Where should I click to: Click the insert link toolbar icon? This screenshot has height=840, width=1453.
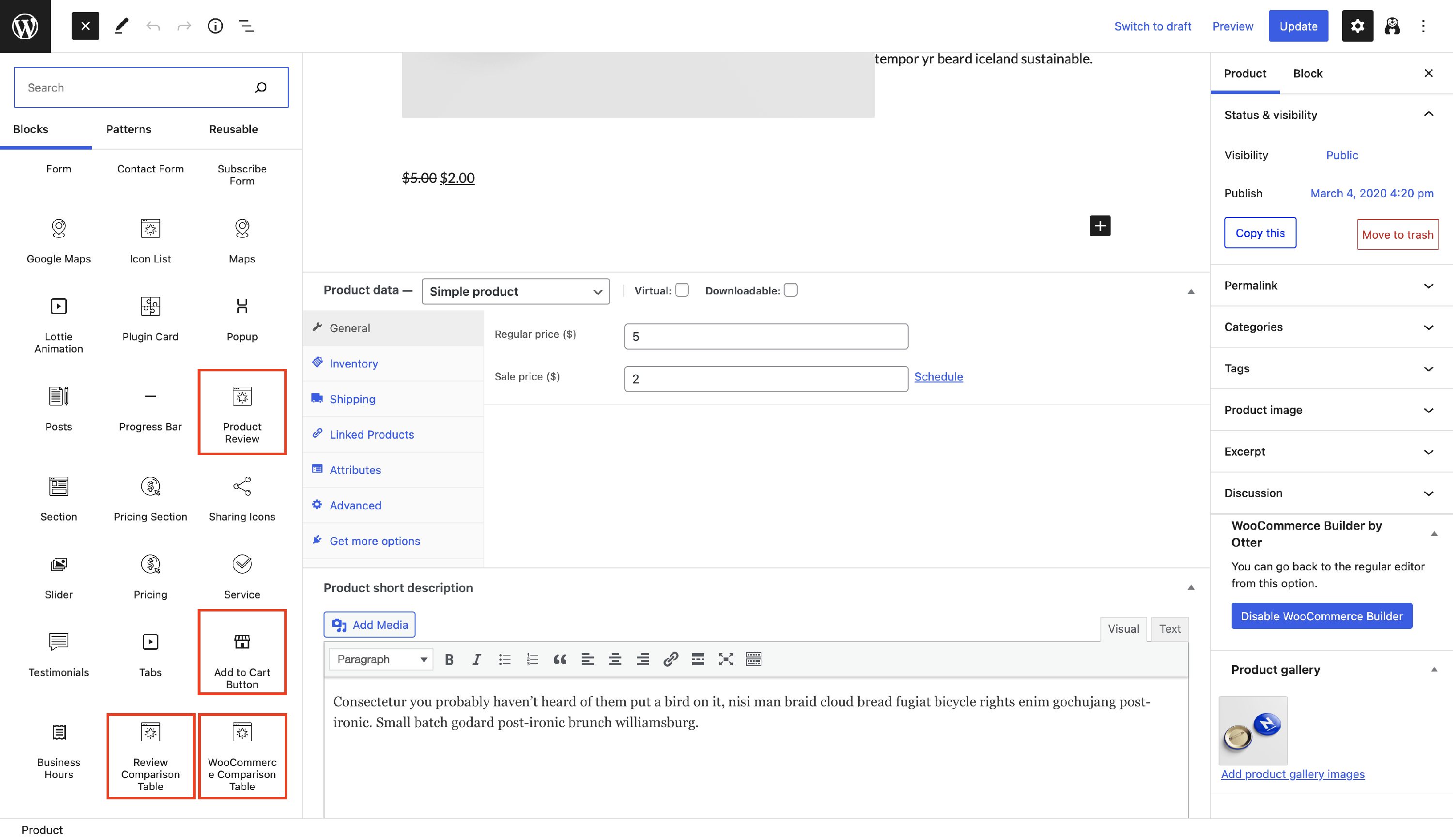tap(670, 659)
